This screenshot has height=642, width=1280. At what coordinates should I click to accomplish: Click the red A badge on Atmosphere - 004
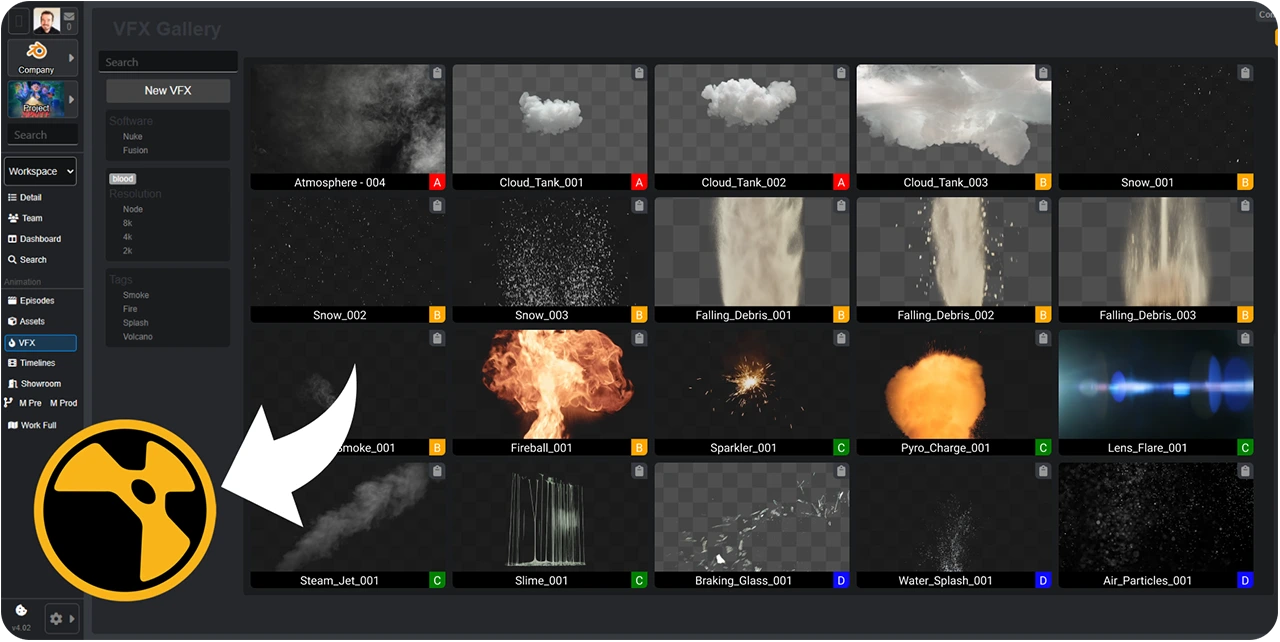(437, 182)
